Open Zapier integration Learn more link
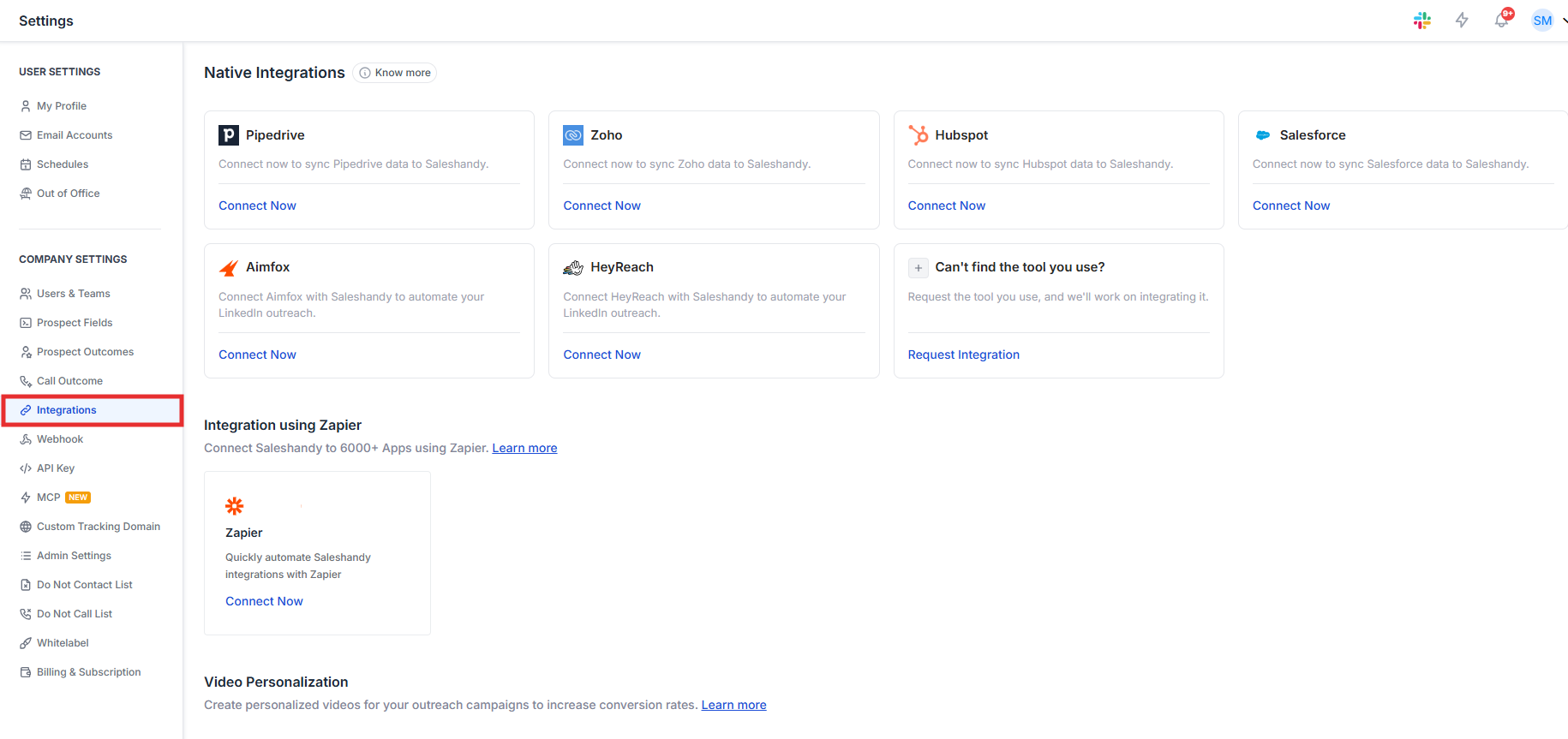This screenshot has width=1568, height=739. point(524,448)
